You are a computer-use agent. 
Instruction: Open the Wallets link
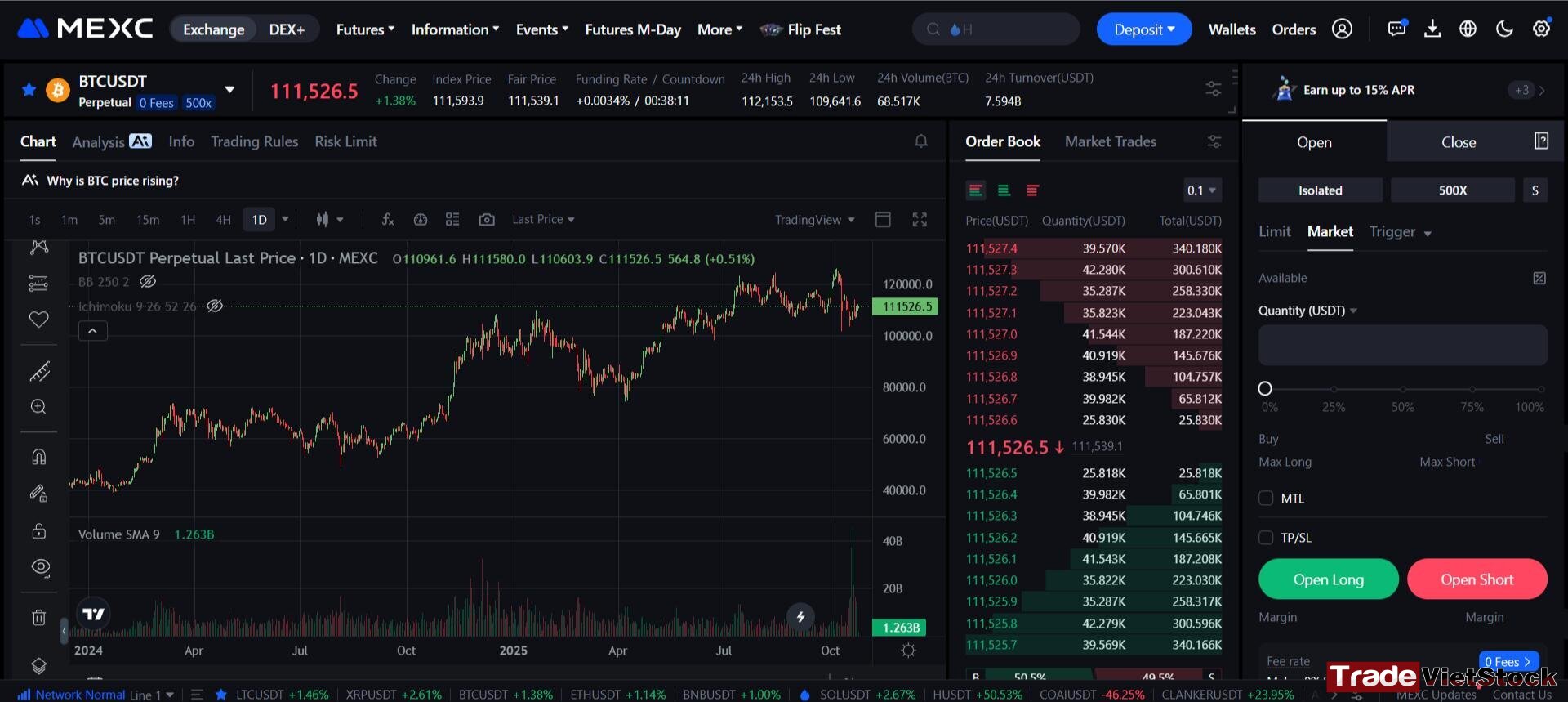pos(1232,29)
